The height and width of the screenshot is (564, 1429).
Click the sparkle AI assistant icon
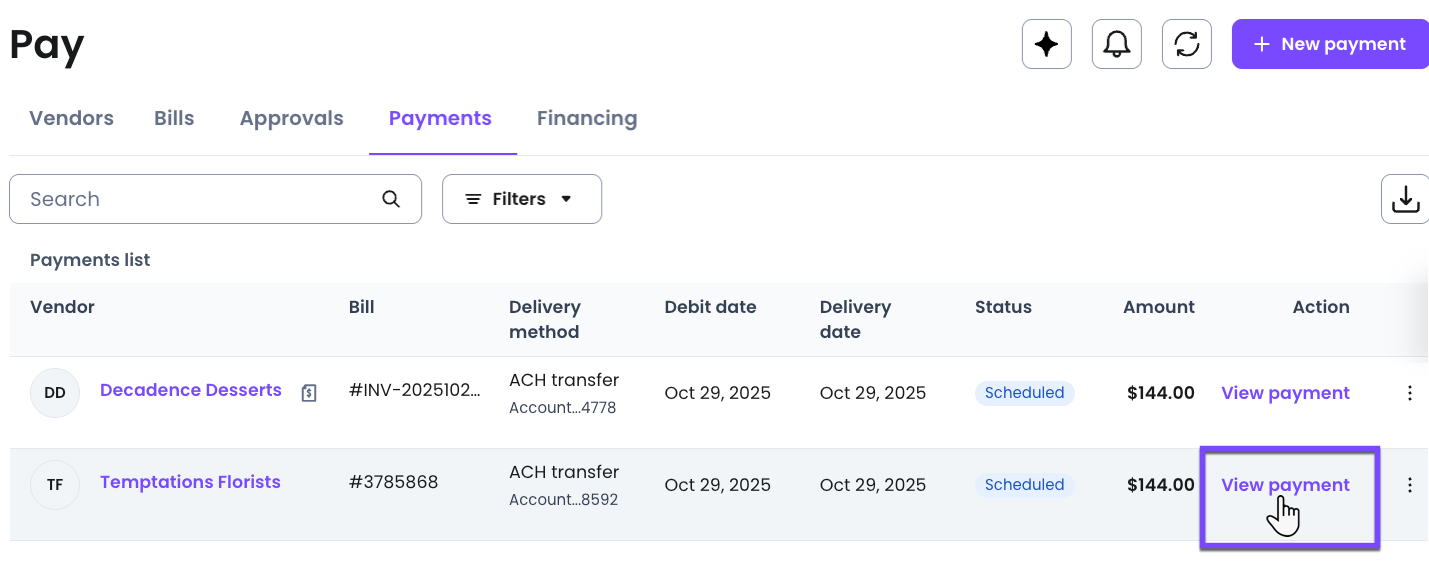[x=1046, y=45]
